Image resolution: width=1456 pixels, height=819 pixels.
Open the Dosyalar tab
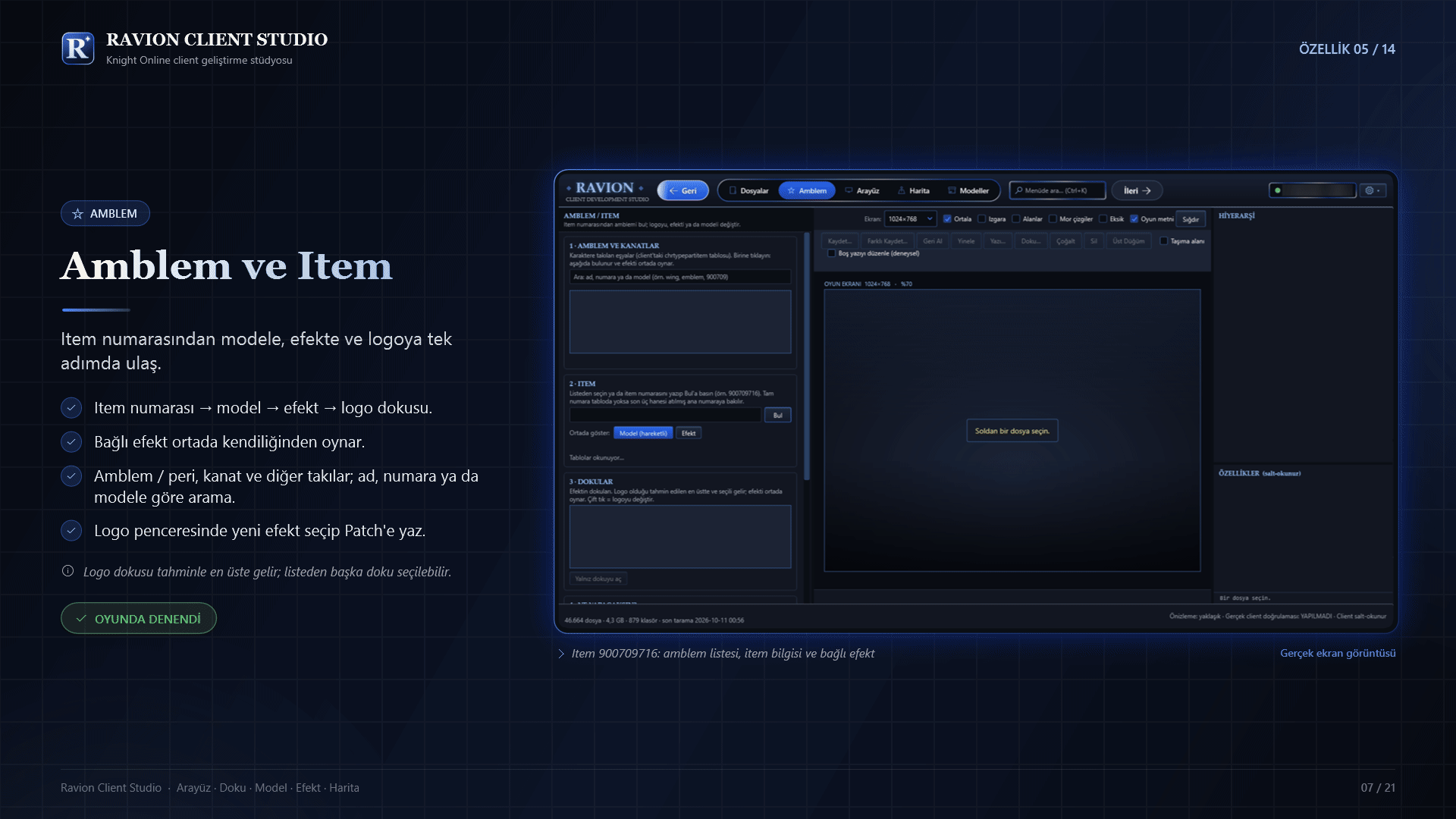coord(748,190)
